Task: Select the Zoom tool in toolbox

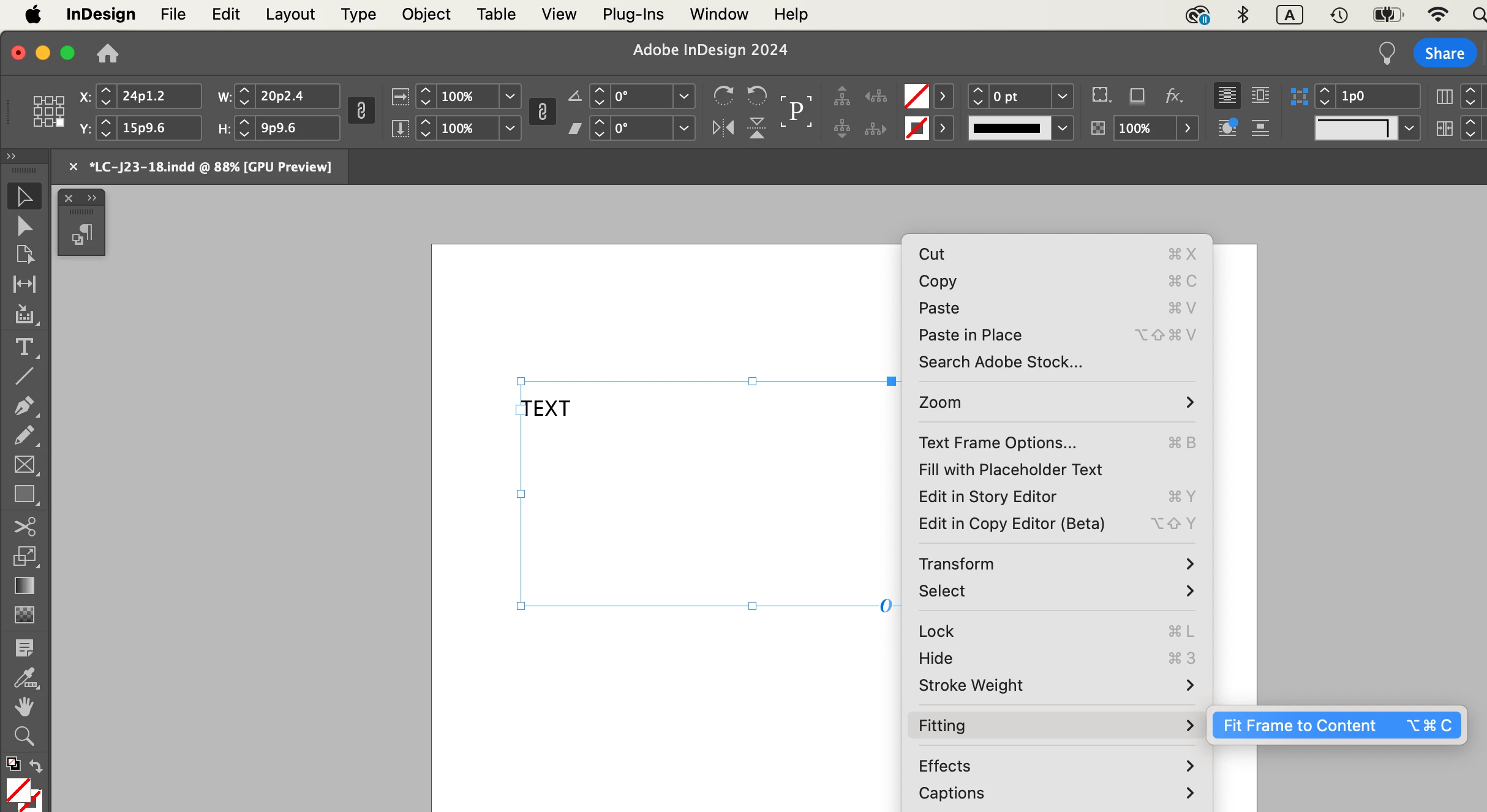Action: [24, 736]
